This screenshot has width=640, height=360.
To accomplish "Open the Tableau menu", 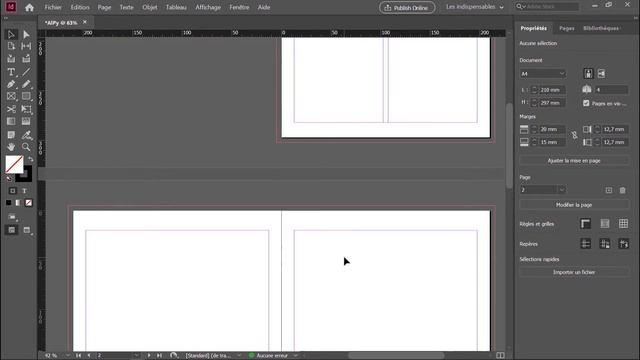I will 176,7.
